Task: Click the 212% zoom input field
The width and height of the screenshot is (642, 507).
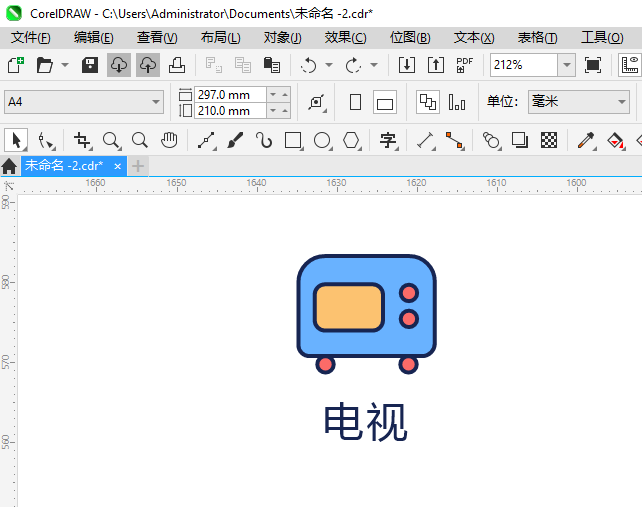Action: click(x=524, y=65)
